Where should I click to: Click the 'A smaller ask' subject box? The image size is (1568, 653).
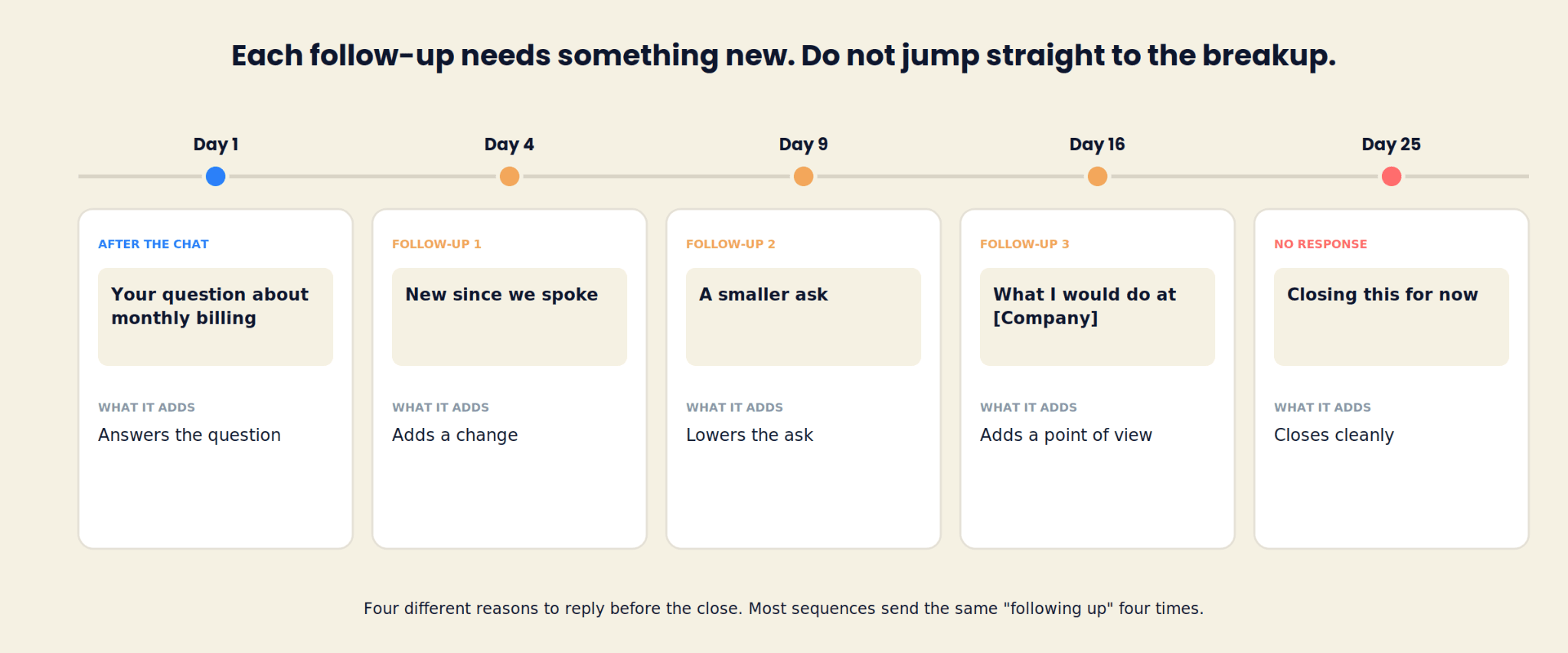pyautogui.click(x=803, y=317)
